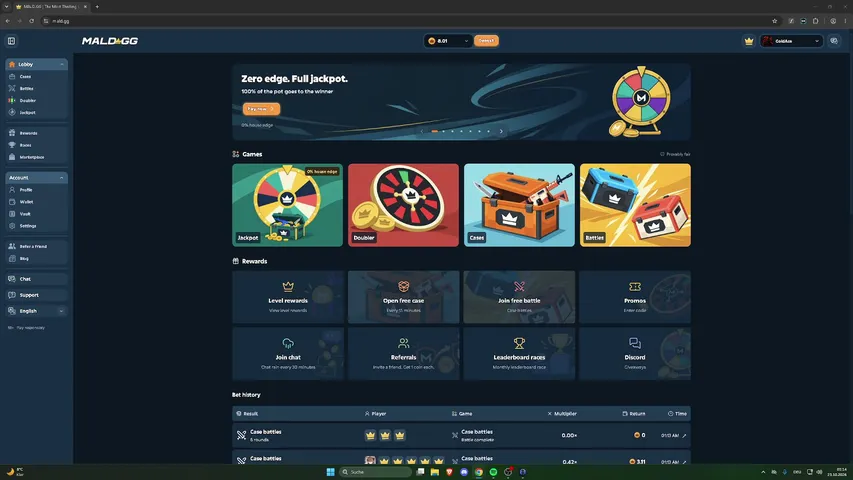Open the Windows Start button
Viewport: 853px width, 480px height.
pyautogui.click(x=330, y=472)
